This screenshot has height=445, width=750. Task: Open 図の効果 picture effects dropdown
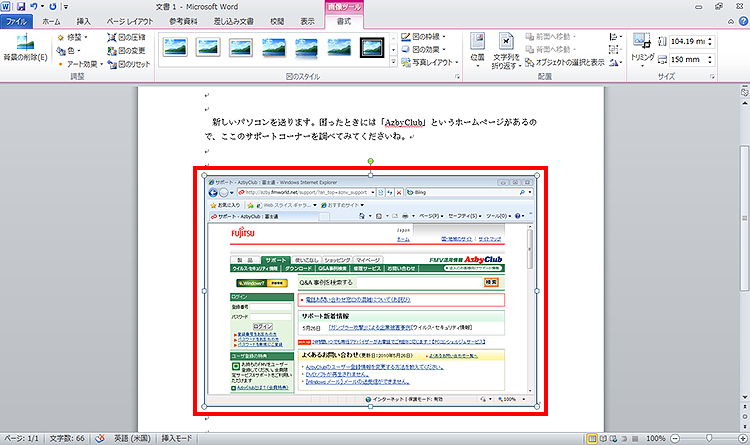[423, 49]
